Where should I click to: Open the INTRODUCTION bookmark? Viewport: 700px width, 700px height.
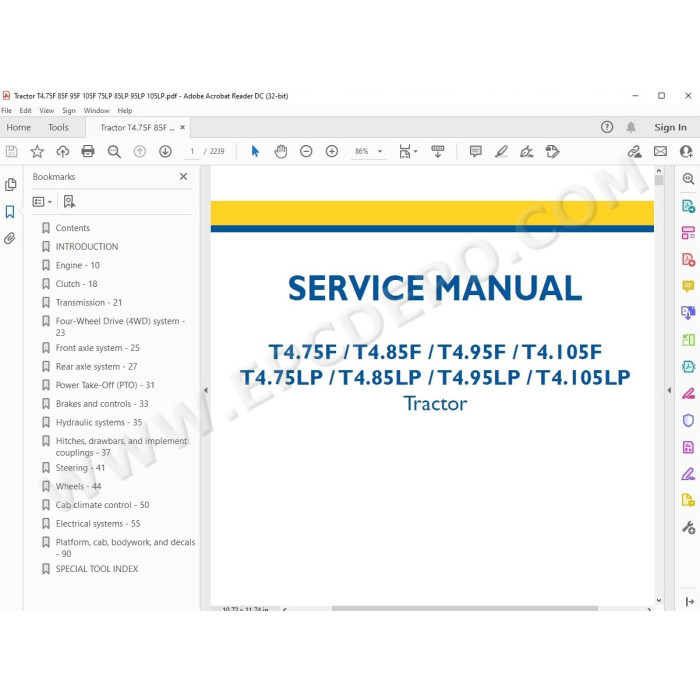[x=87, y=247]
